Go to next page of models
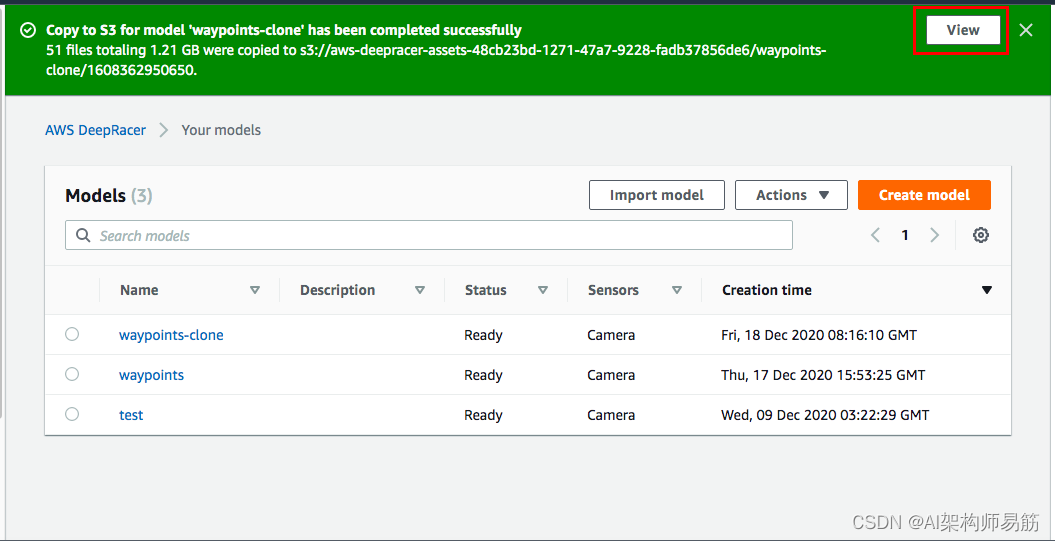Screen dimensions: 1055x541 point(935,235)
